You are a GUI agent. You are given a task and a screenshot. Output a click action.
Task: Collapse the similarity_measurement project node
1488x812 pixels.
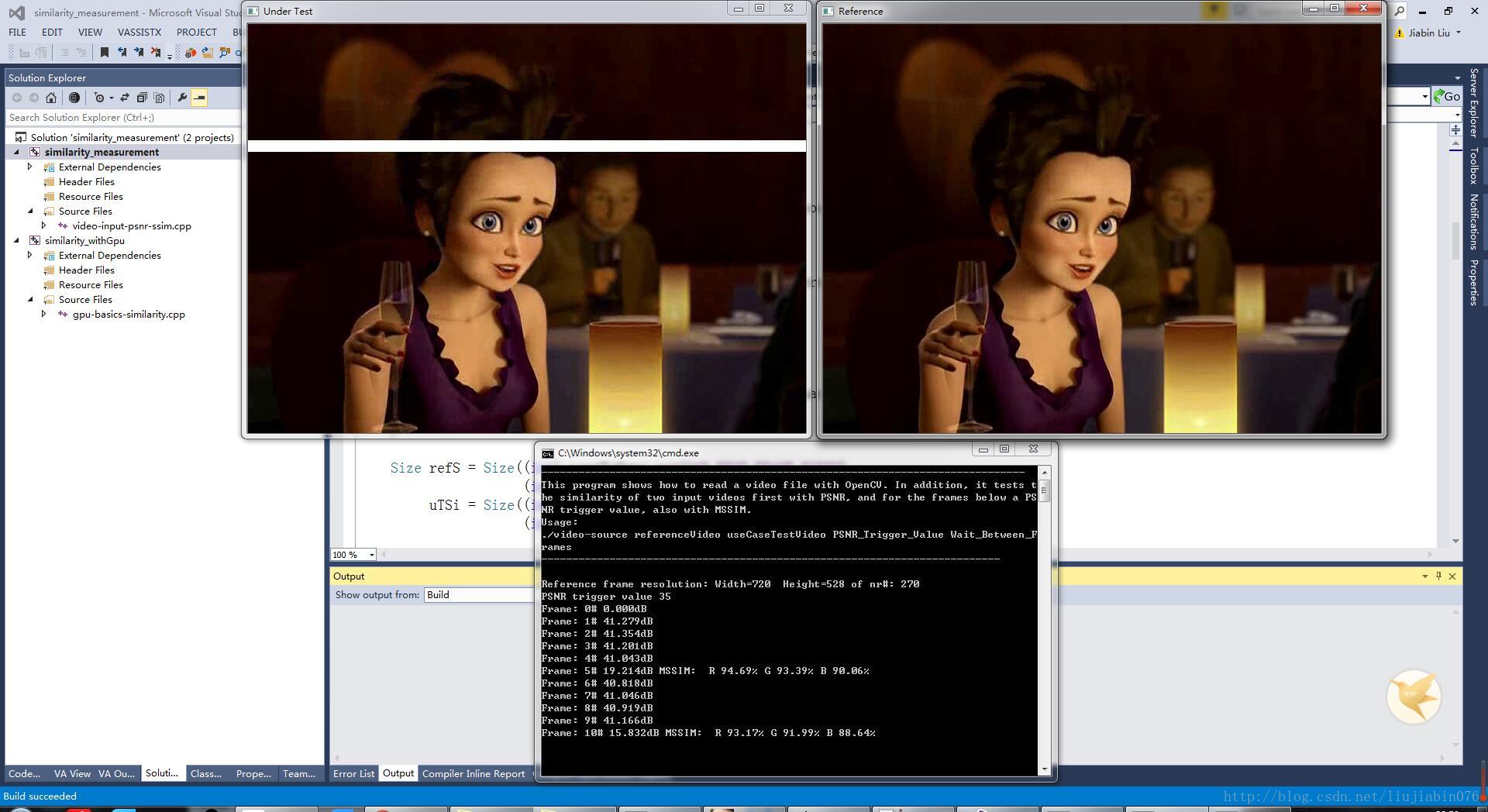click(x=16, y=153)
